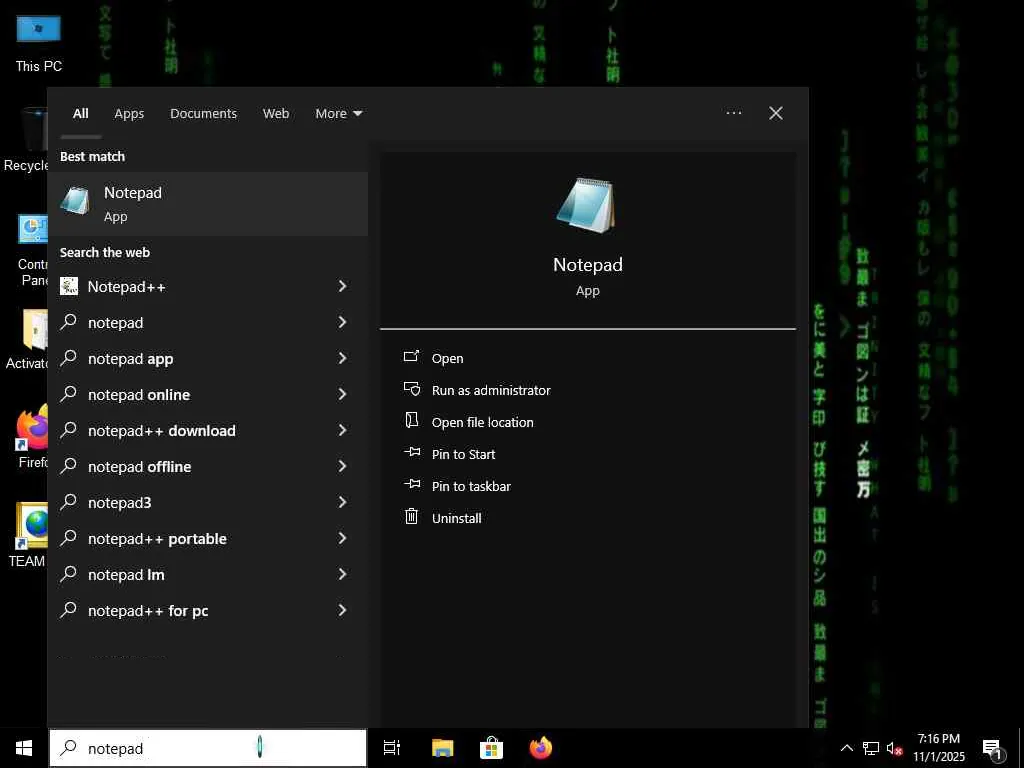Screen dimensions: 1024x768
Task: Open the network status tray icon
Action: [x=871, y=748]
